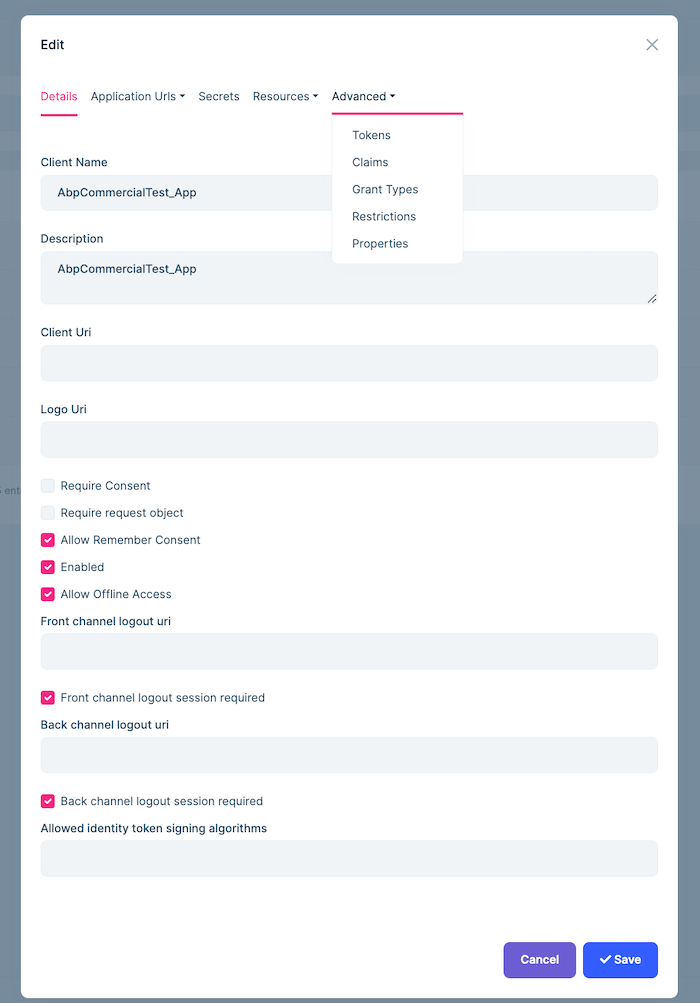The height and width of the screenshot is (1003, 700).
Task: Close the Edit dialog with the X icon
Action: [x=651, y=44]
